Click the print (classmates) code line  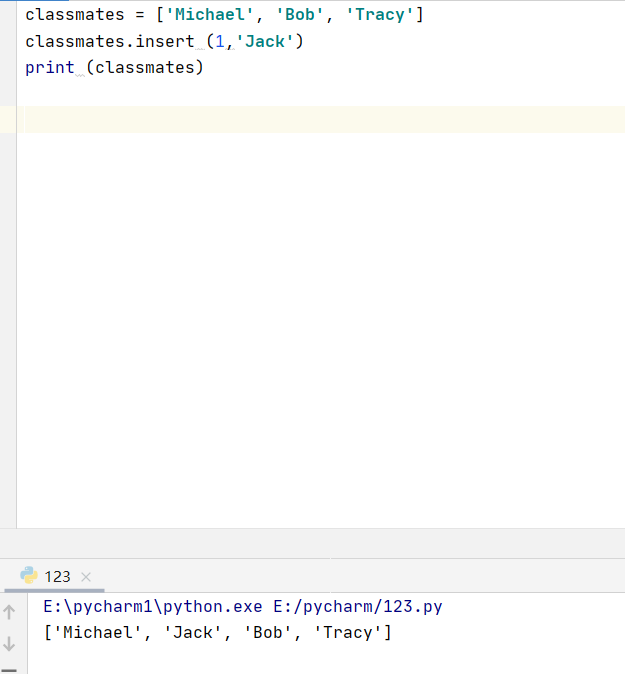click(114, 67)
